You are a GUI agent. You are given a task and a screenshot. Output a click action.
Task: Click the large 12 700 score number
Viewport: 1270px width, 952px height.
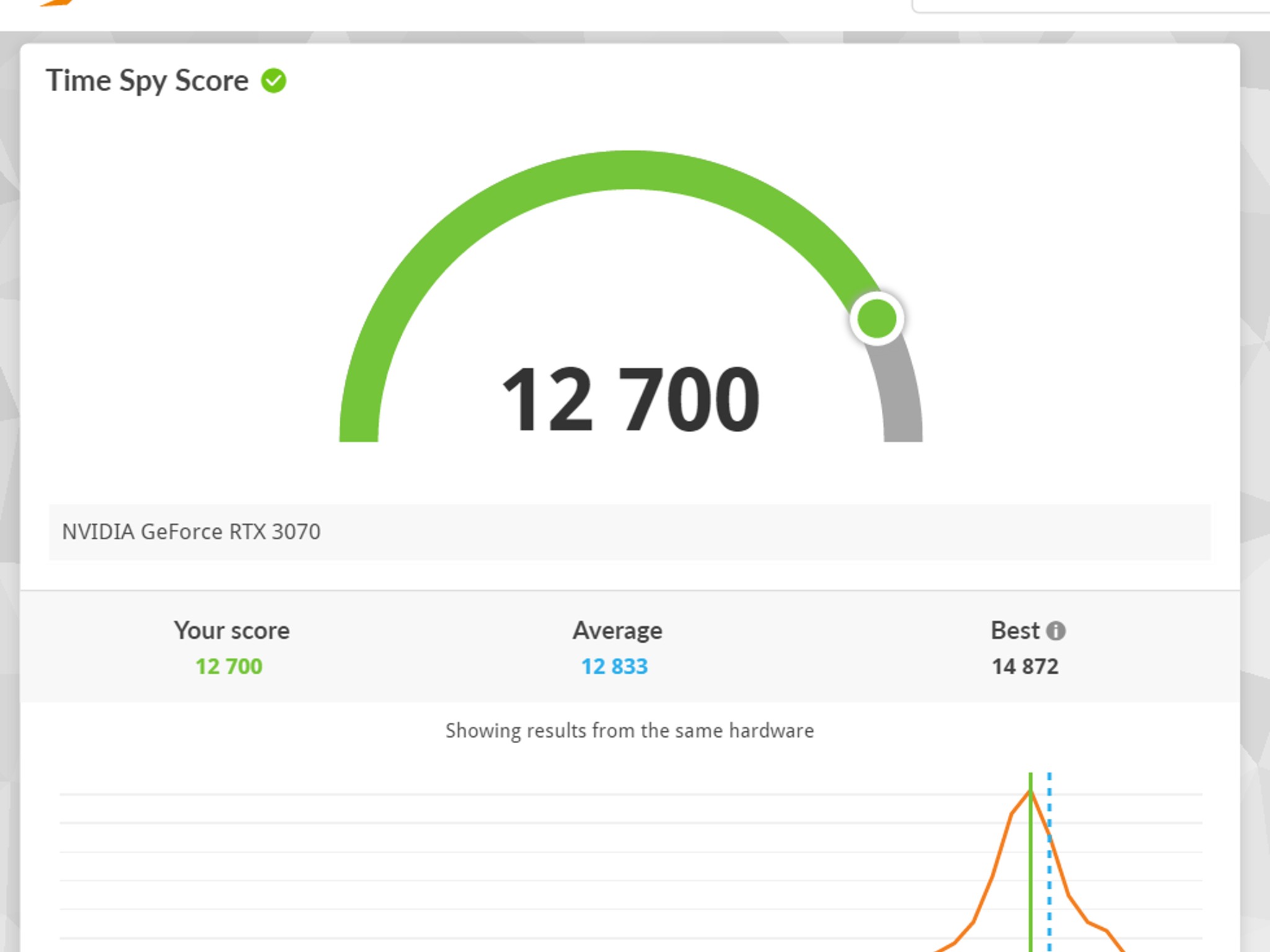(x=630, y=400)
